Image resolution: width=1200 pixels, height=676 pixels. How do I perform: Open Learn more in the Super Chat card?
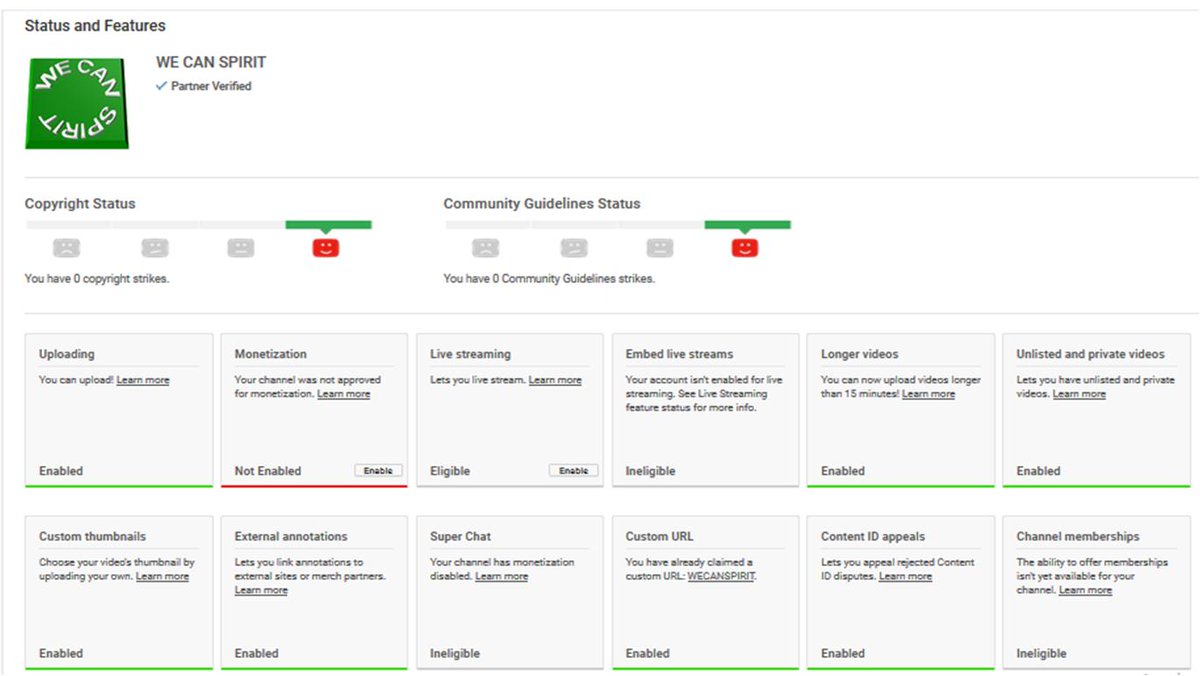point(502,576)
